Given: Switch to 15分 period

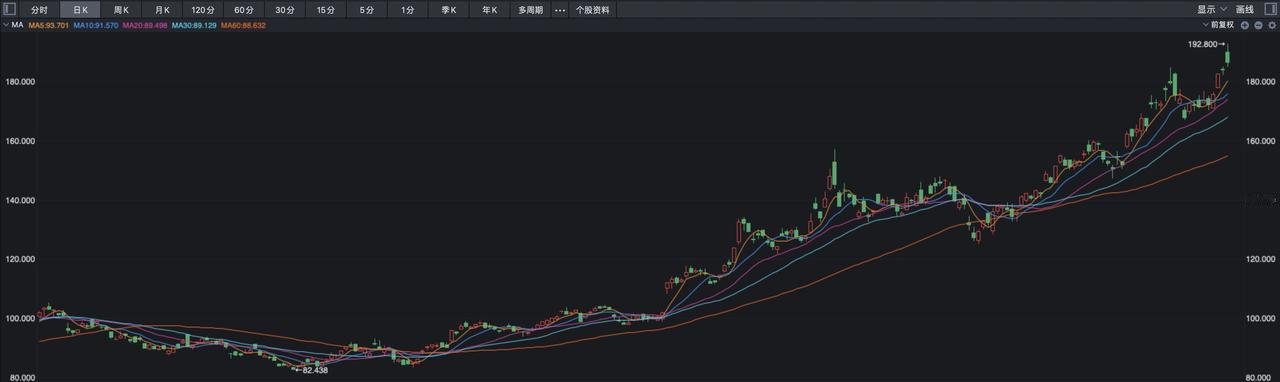Looking at the screenshot, I should 326,10.
